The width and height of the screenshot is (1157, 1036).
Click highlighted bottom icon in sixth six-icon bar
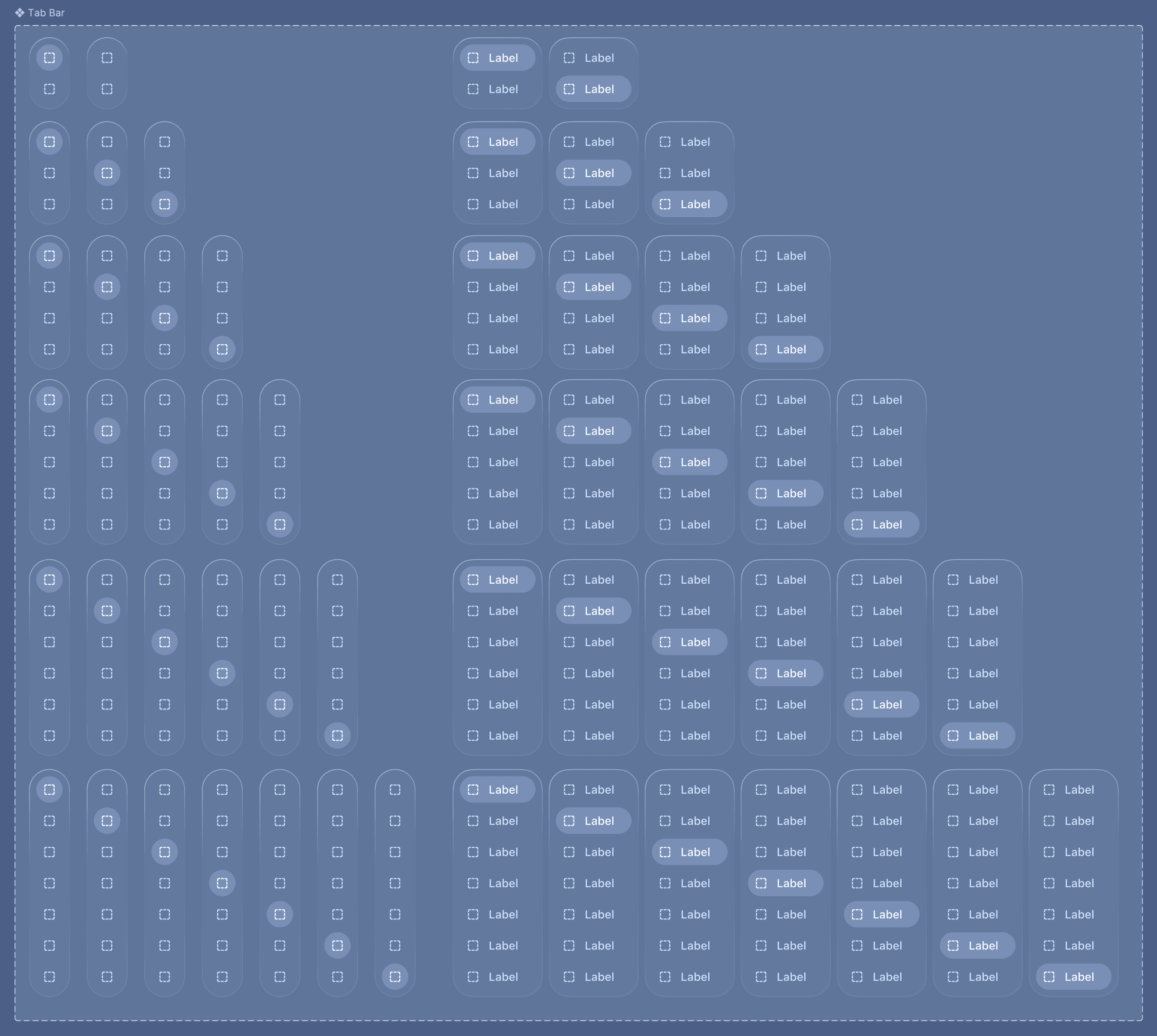337,735
